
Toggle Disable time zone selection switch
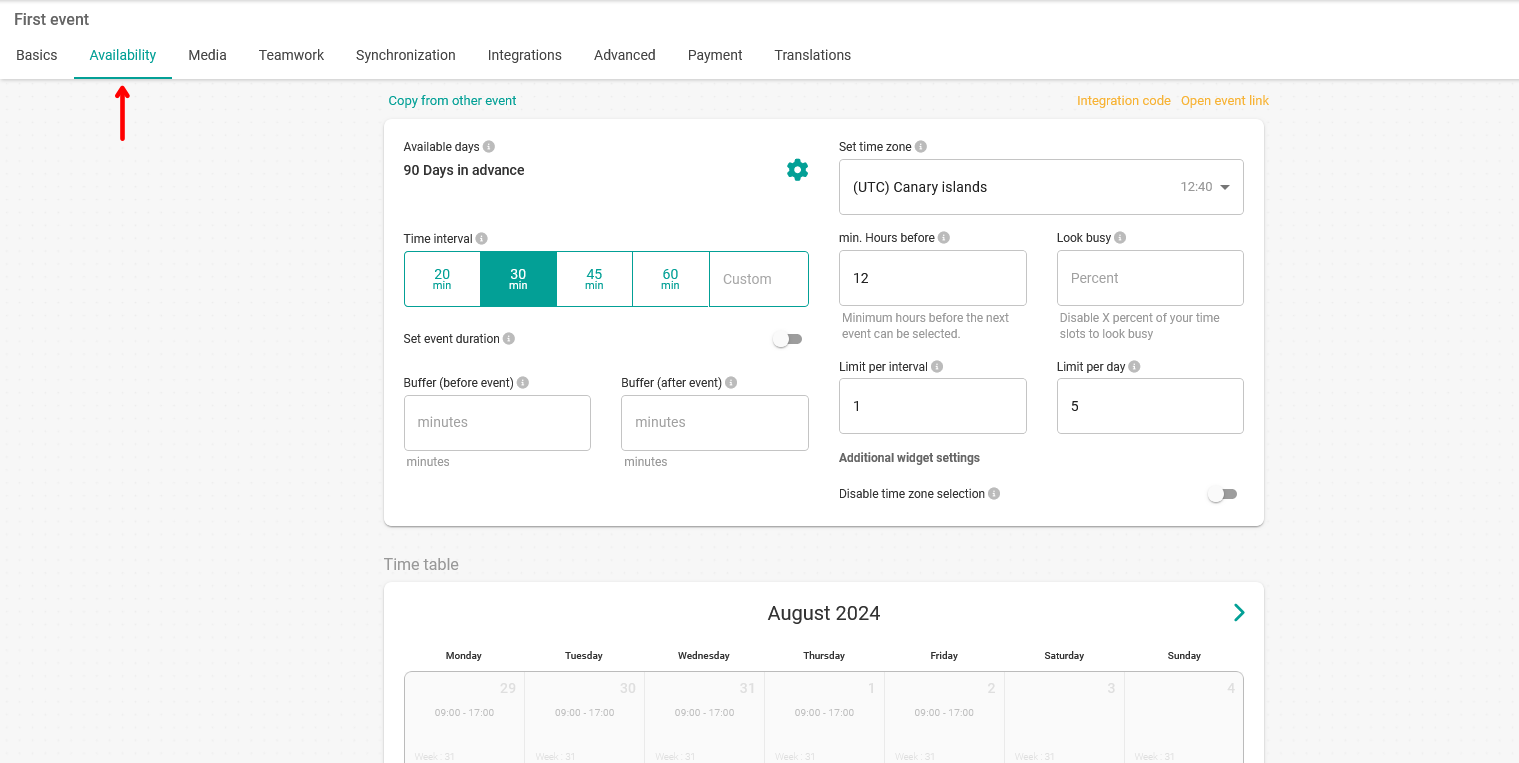click(1222, 494)
